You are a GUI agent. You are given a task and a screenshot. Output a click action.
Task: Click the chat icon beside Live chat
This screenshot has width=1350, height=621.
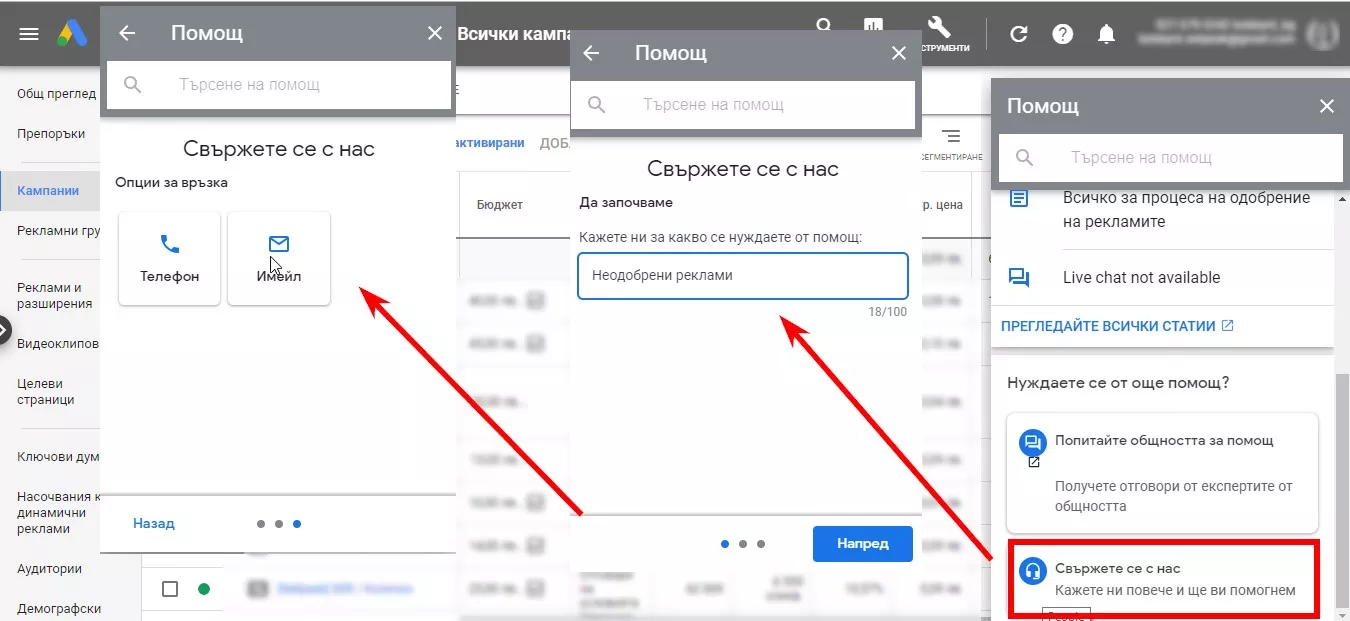point(1019,278)
